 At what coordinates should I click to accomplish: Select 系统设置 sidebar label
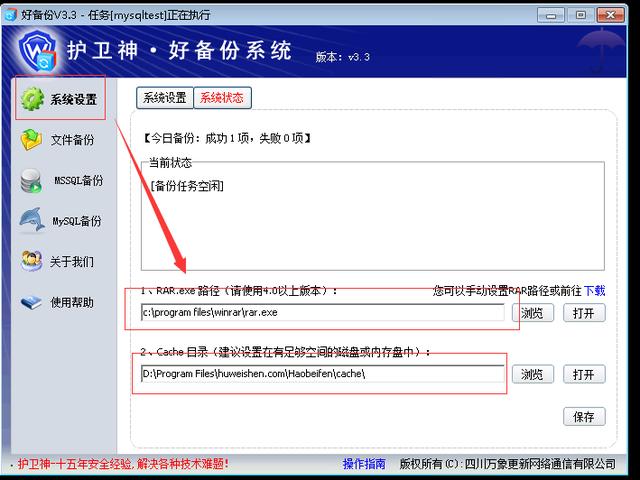(73, 99)
